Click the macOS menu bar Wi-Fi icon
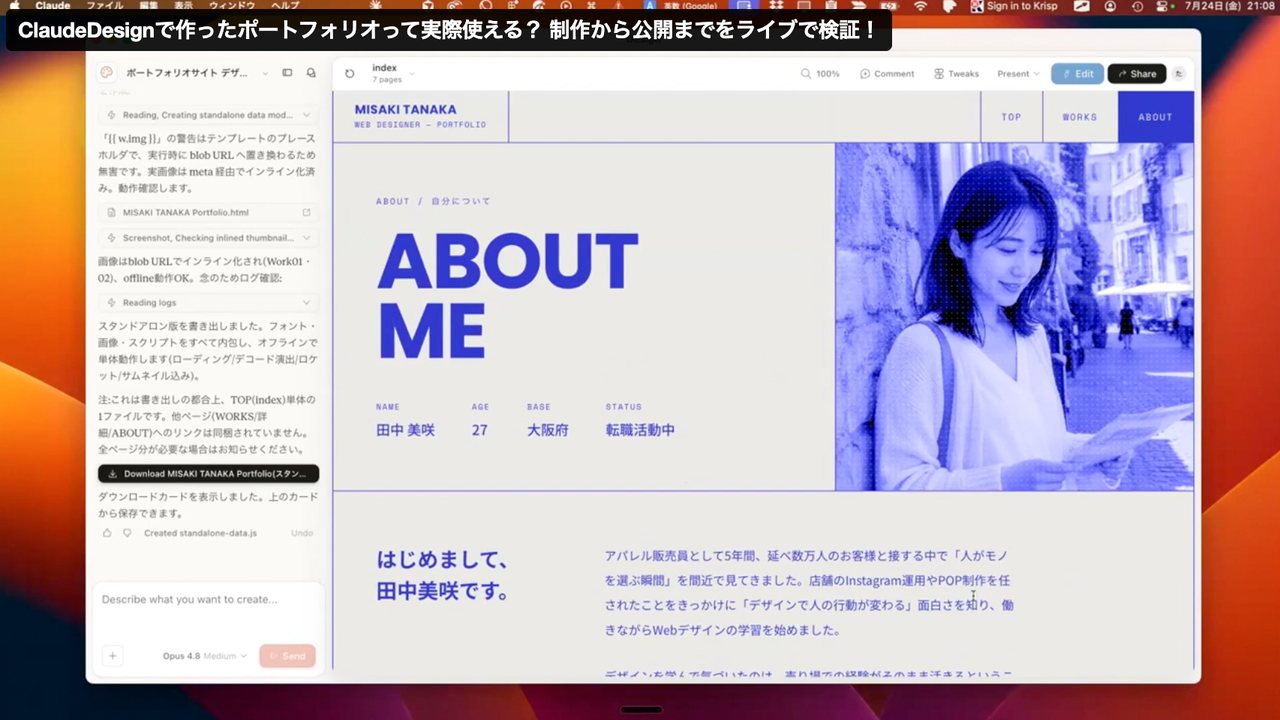This screenshot has height=720, width=1280. pyautogui.click(x=920, y=6)
